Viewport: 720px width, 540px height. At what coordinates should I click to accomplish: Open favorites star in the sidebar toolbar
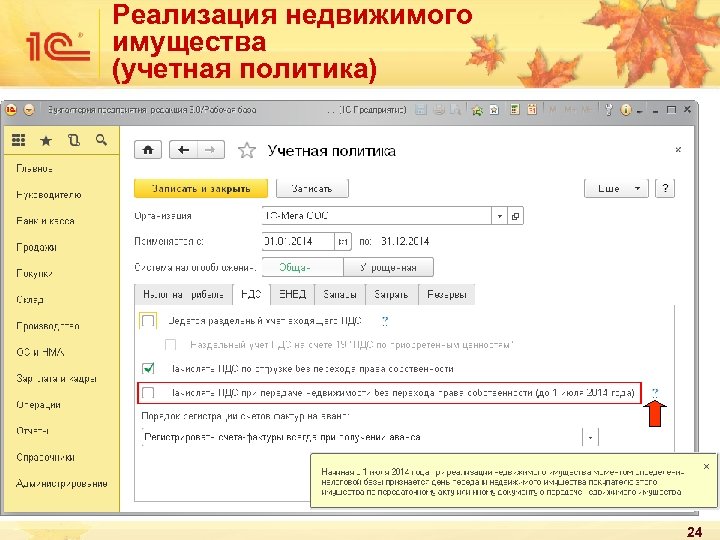(46, 141)
